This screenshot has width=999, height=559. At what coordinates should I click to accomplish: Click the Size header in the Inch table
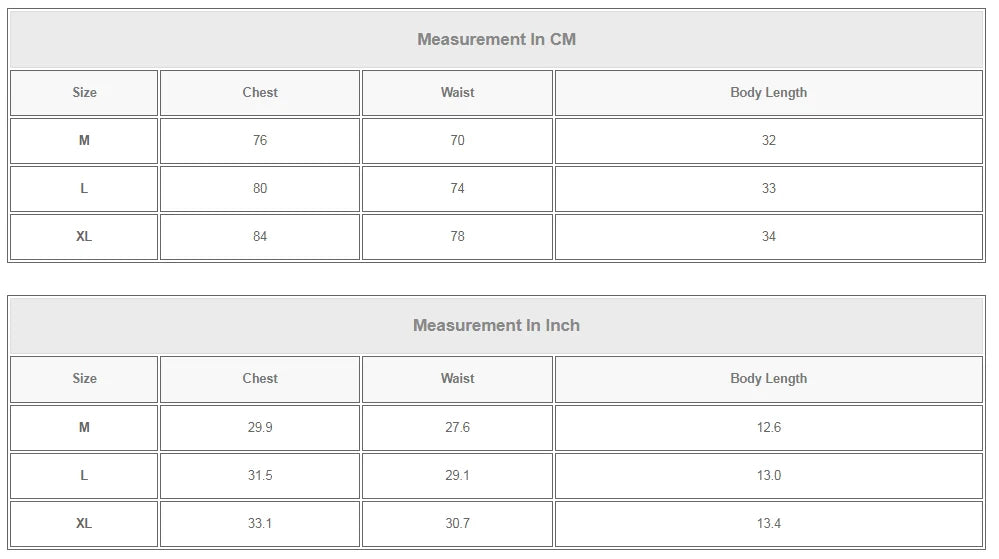pos(84,379)
